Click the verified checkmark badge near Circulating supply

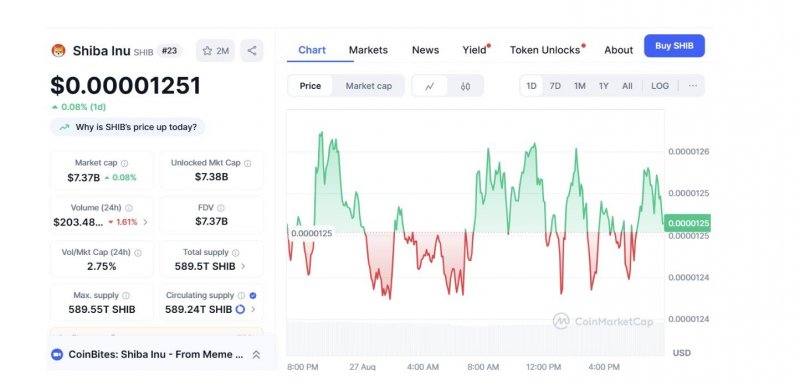[253, 295]
